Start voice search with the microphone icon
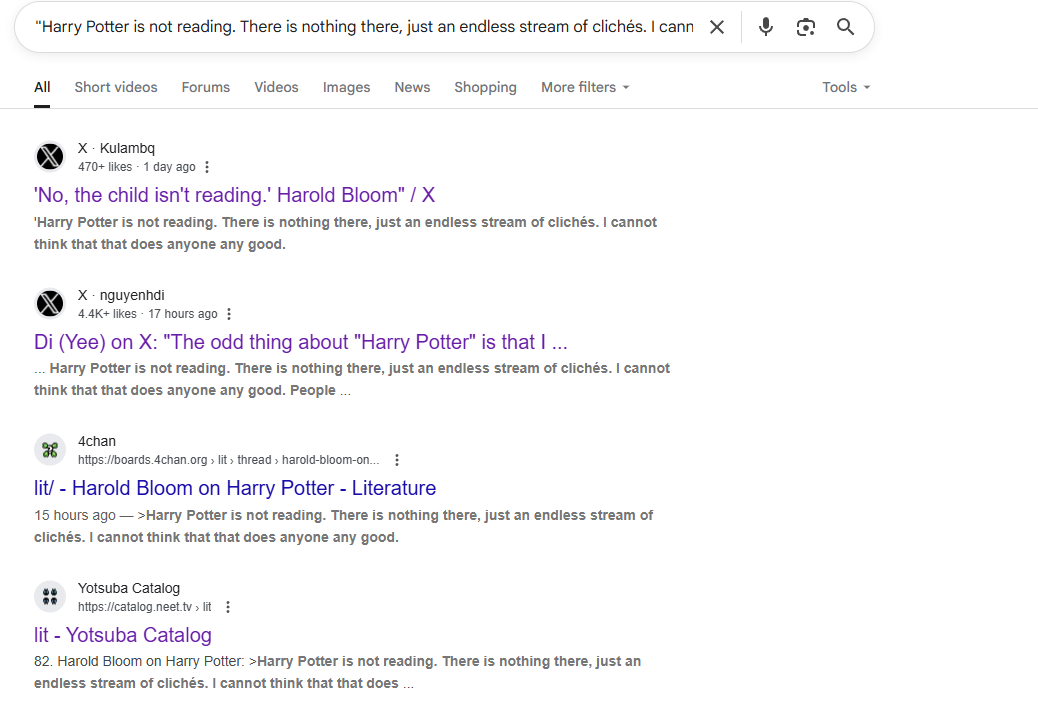1038x703 pixels. [766, 27]
